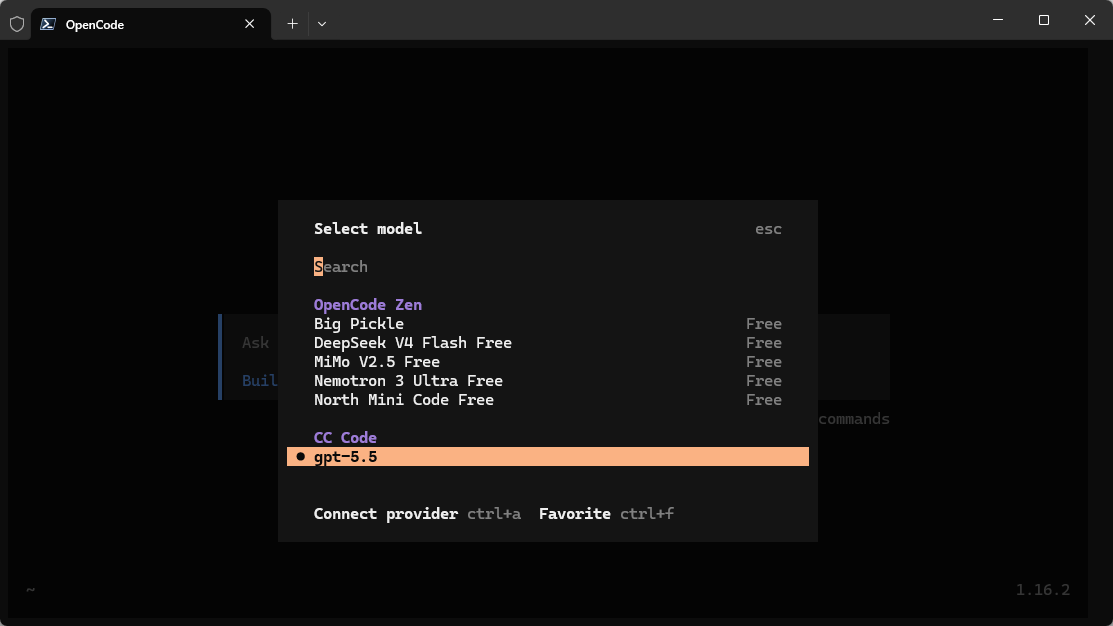This screenshot has width=1113, height=626.
Task: Choose North Mini Code Free model
Action: tap(547, 400)
